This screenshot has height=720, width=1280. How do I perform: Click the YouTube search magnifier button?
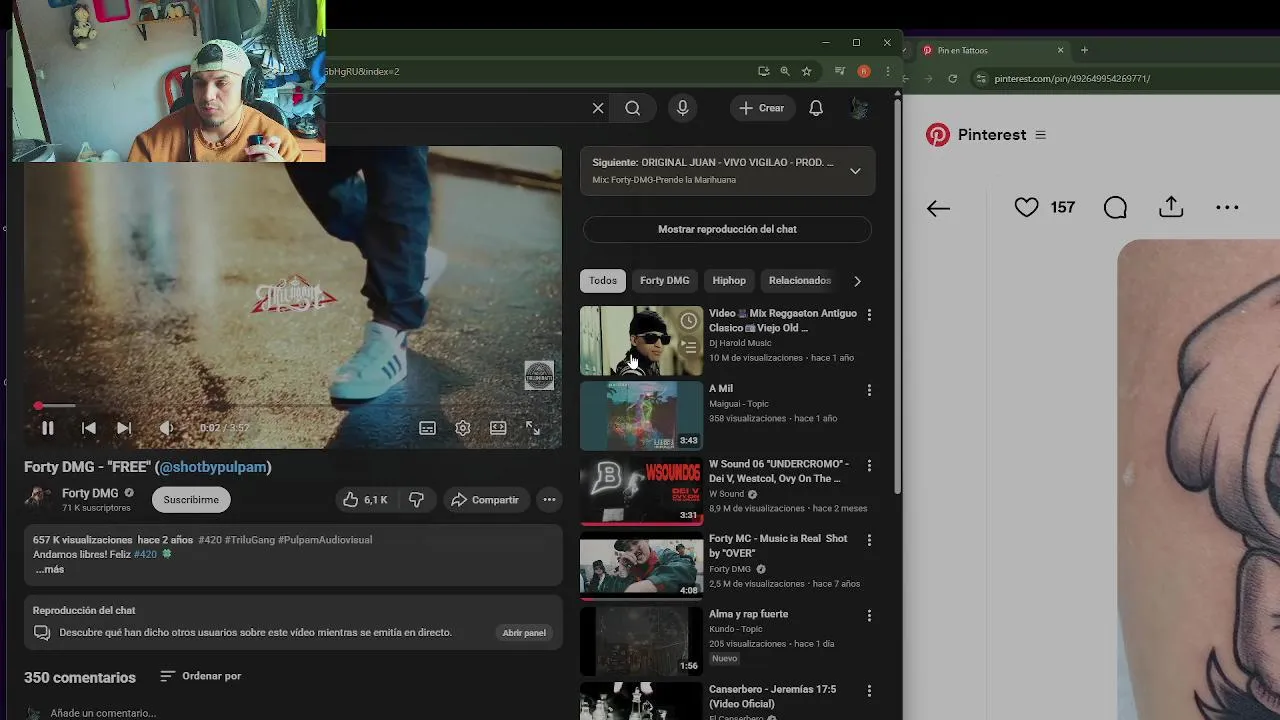pyautogui.click(x=633, y=108)
